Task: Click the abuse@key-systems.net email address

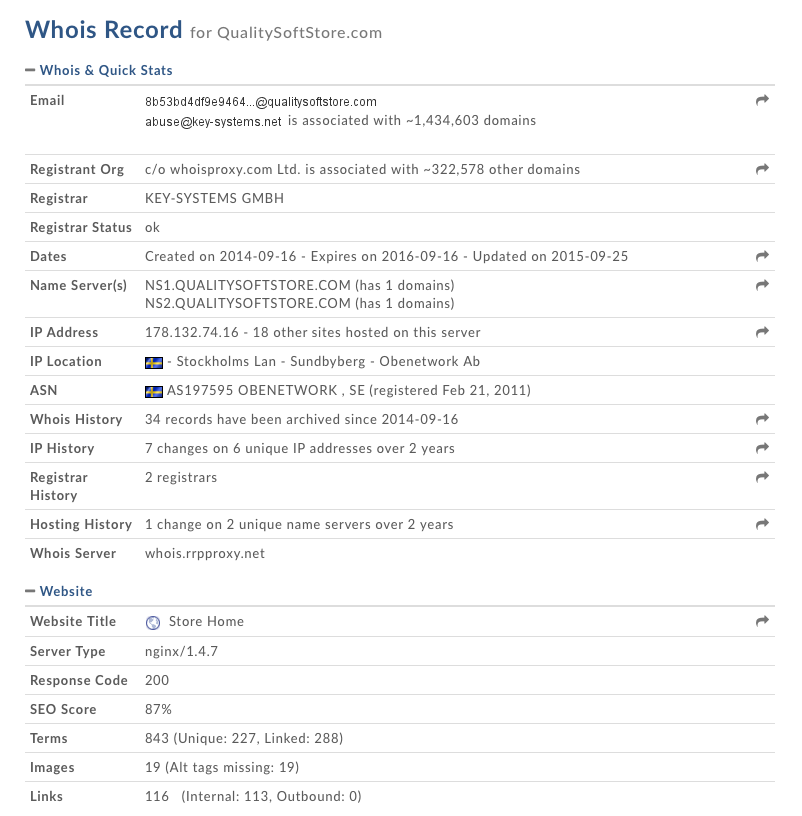Action: (213, 121)
